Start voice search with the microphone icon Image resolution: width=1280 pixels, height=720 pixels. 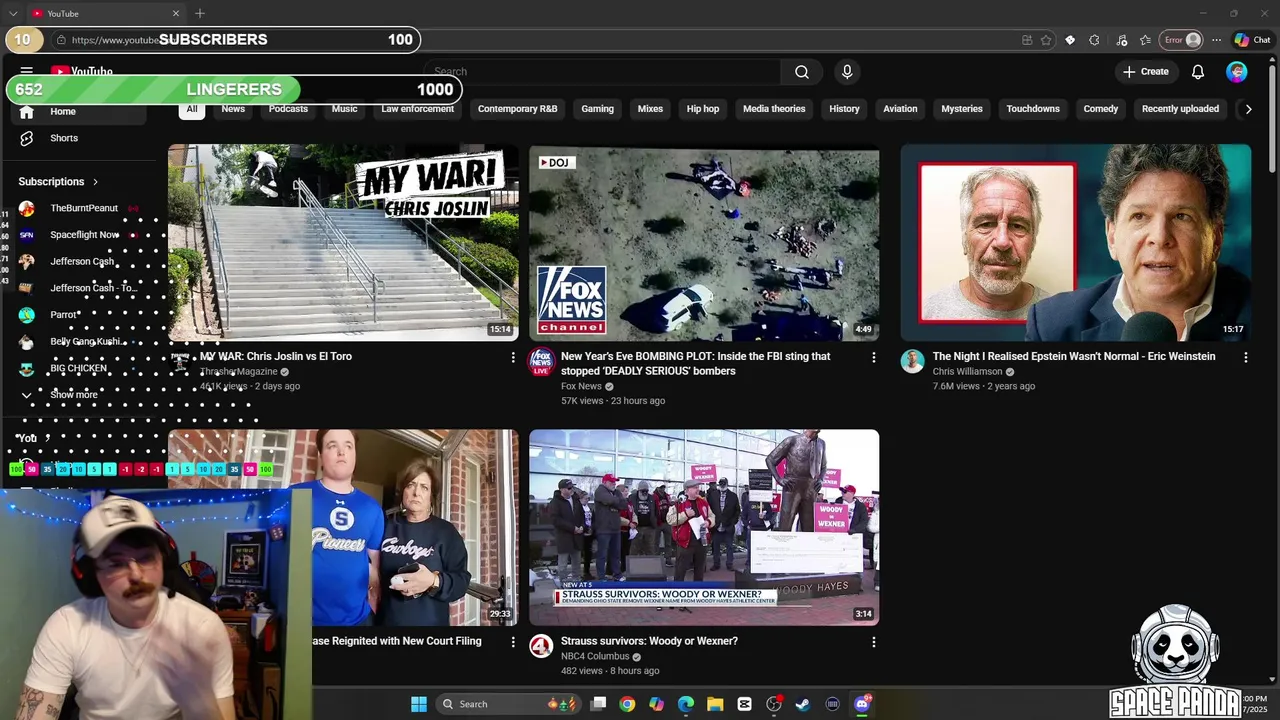click(847, 72)
